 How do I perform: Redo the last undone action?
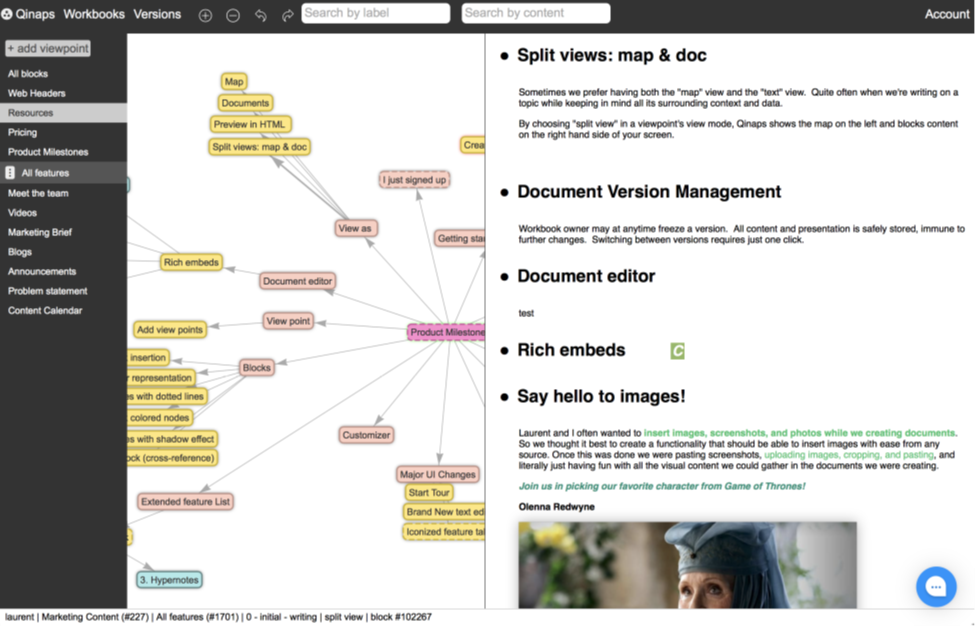pos(287,16)
